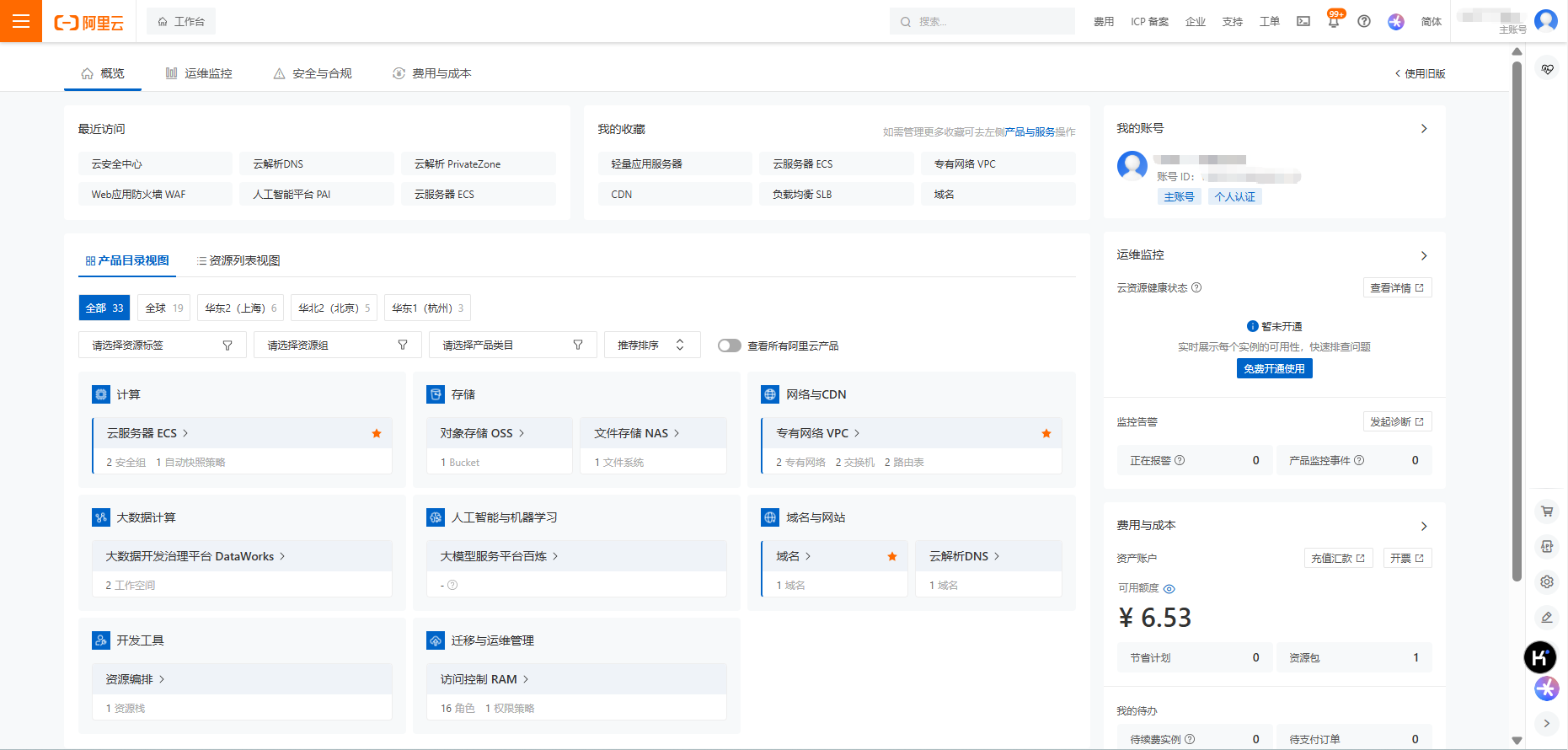Switch to the 运维监控 tab

click(x=199, y=73)
